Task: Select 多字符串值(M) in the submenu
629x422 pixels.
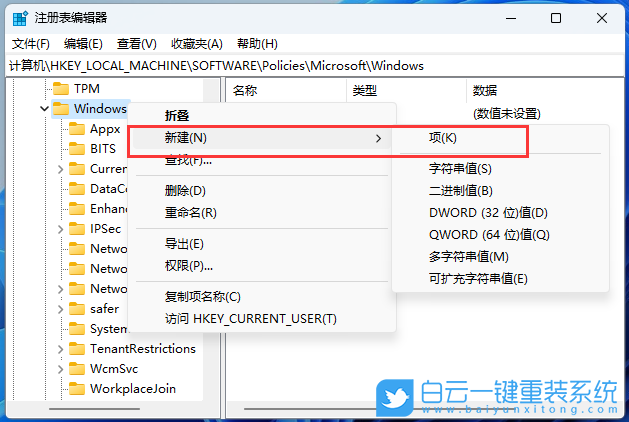Action: [x=500, y=257]
